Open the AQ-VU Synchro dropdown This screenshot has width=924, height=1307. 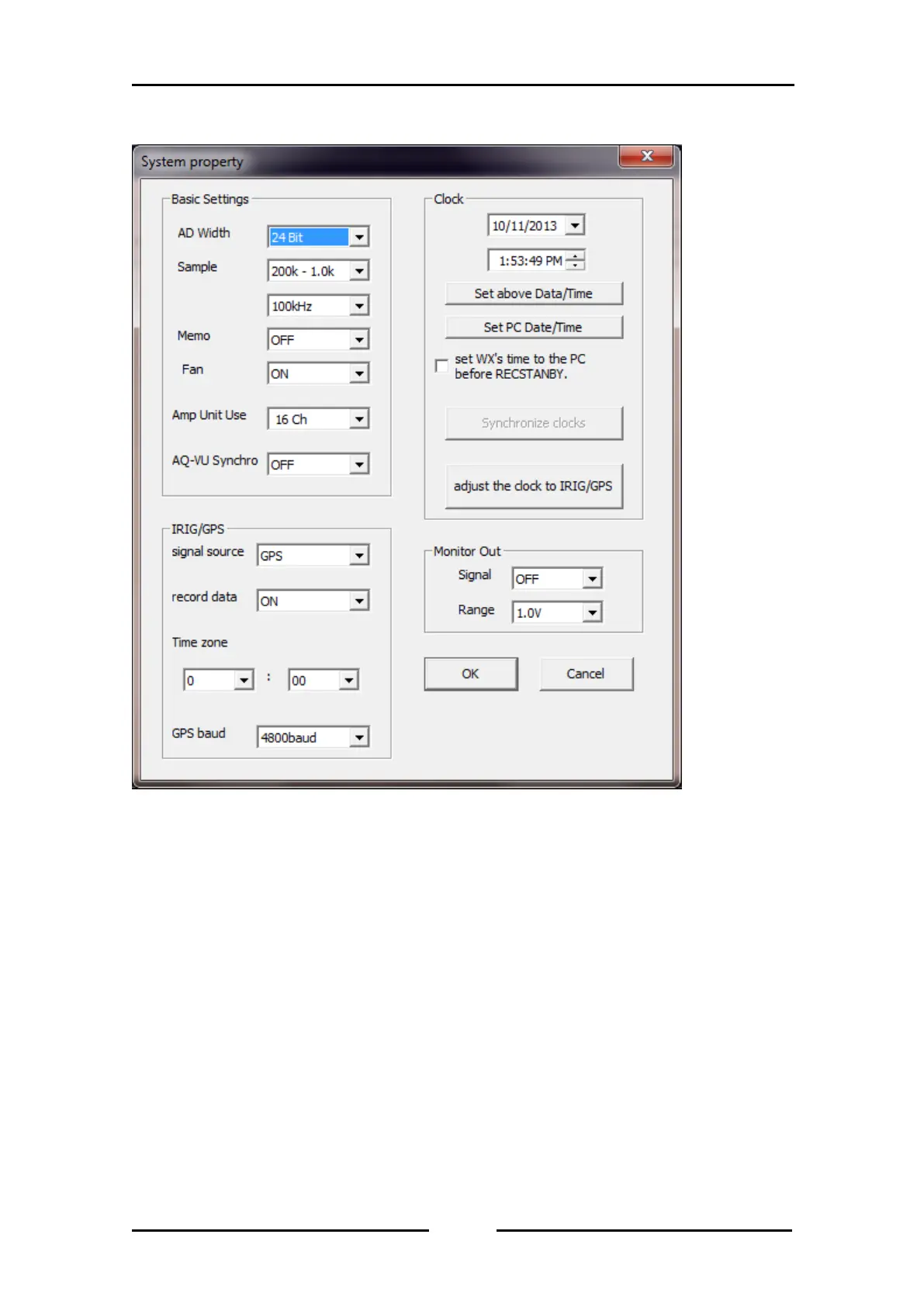(318, 464)
